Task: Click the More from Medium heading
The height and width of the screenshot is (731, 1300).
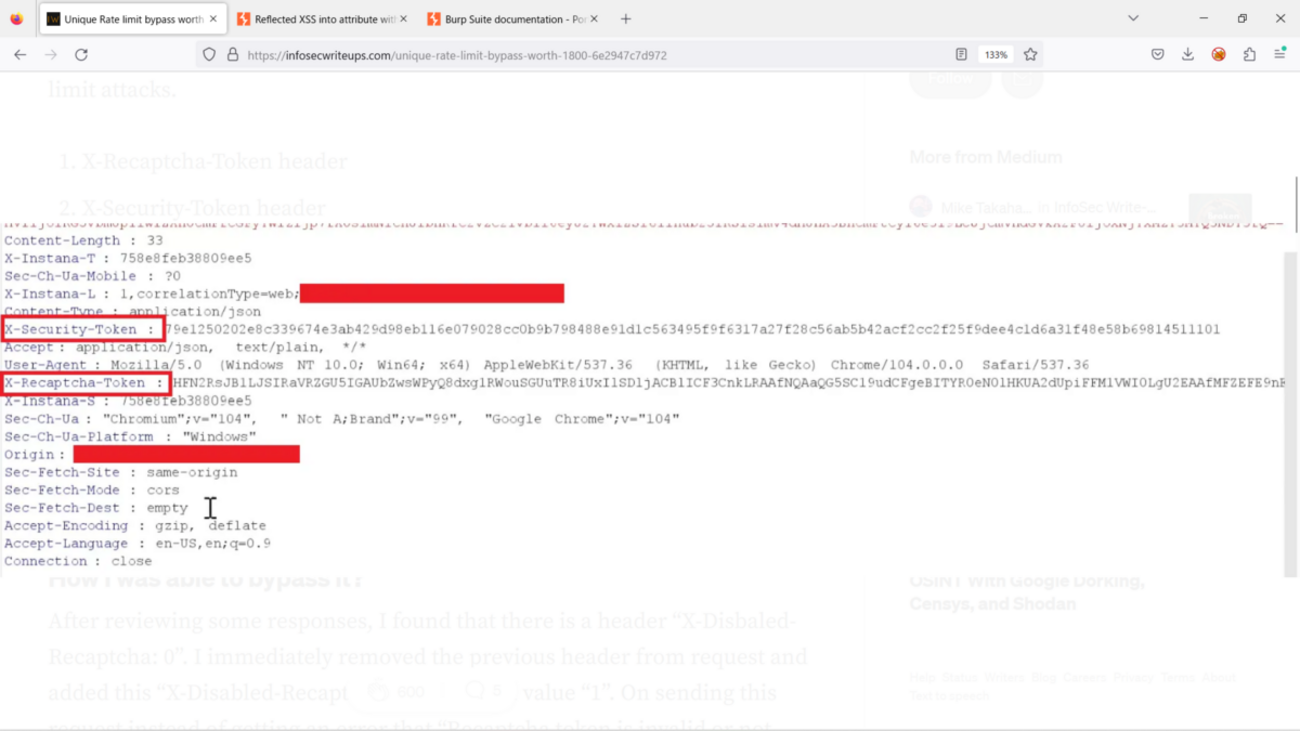Action: pos(985,157)
